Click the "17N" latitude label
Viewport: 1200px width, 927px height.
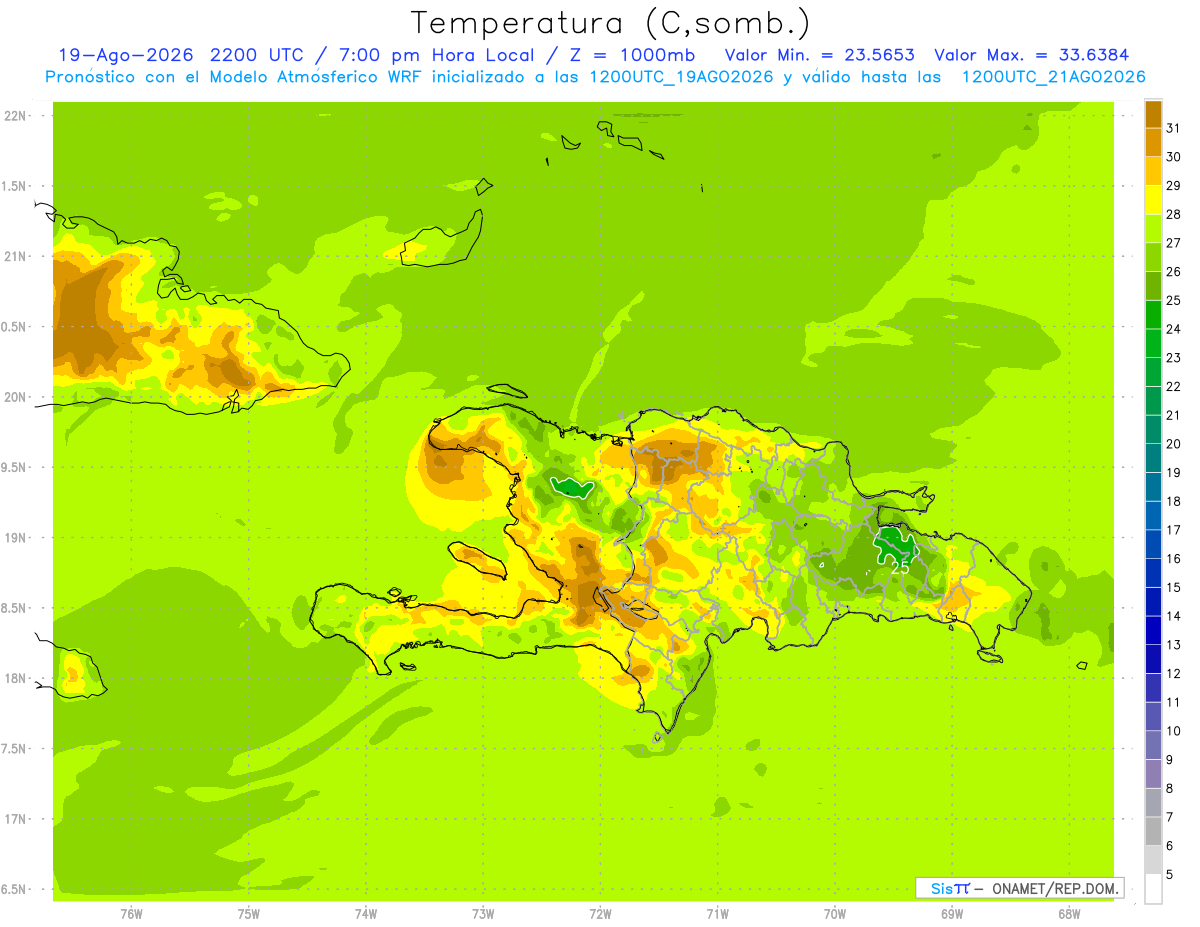(17, 819)
